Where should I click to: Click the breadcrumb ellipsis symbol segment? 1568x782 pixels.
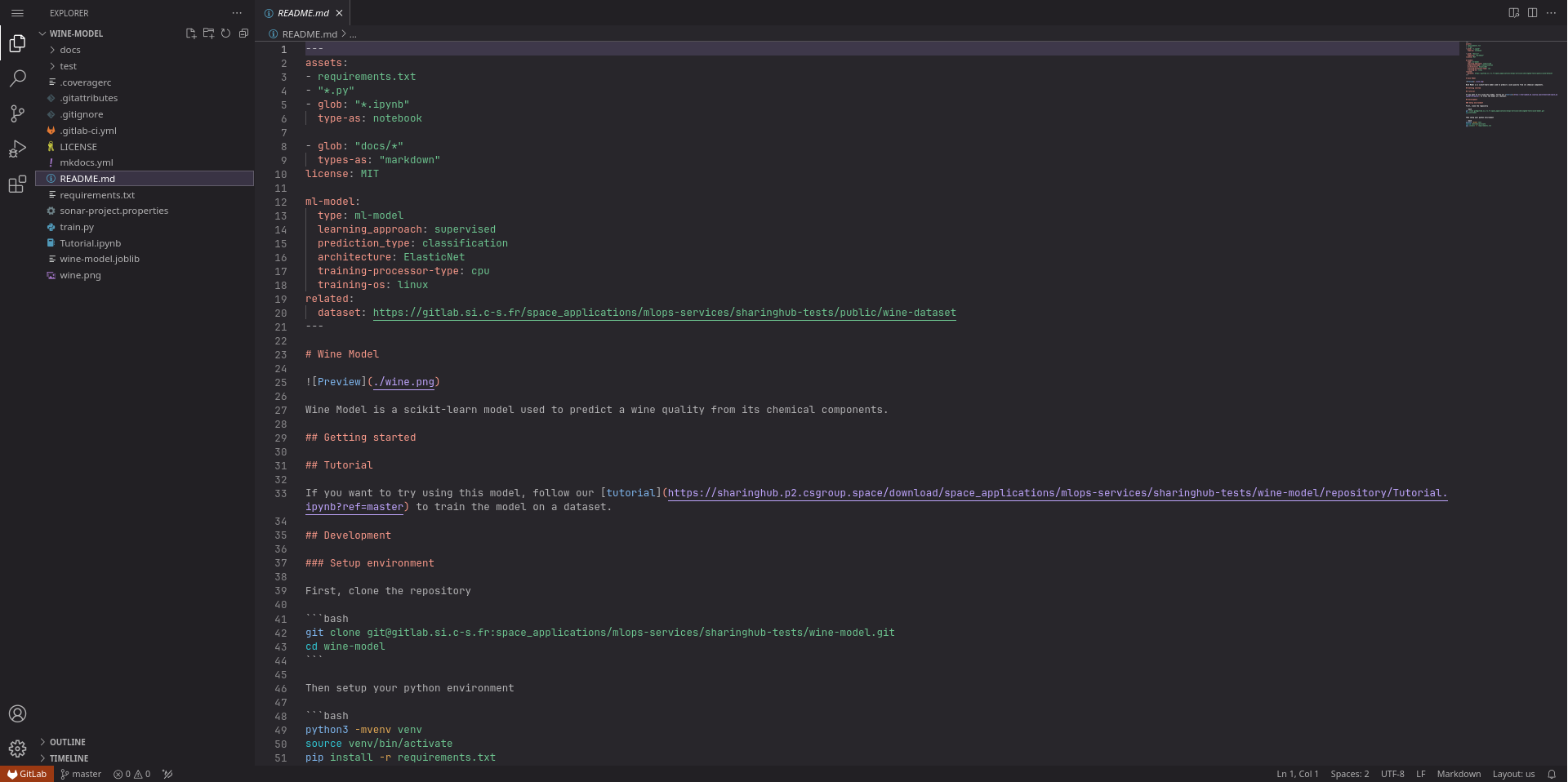tap(353, 34)
